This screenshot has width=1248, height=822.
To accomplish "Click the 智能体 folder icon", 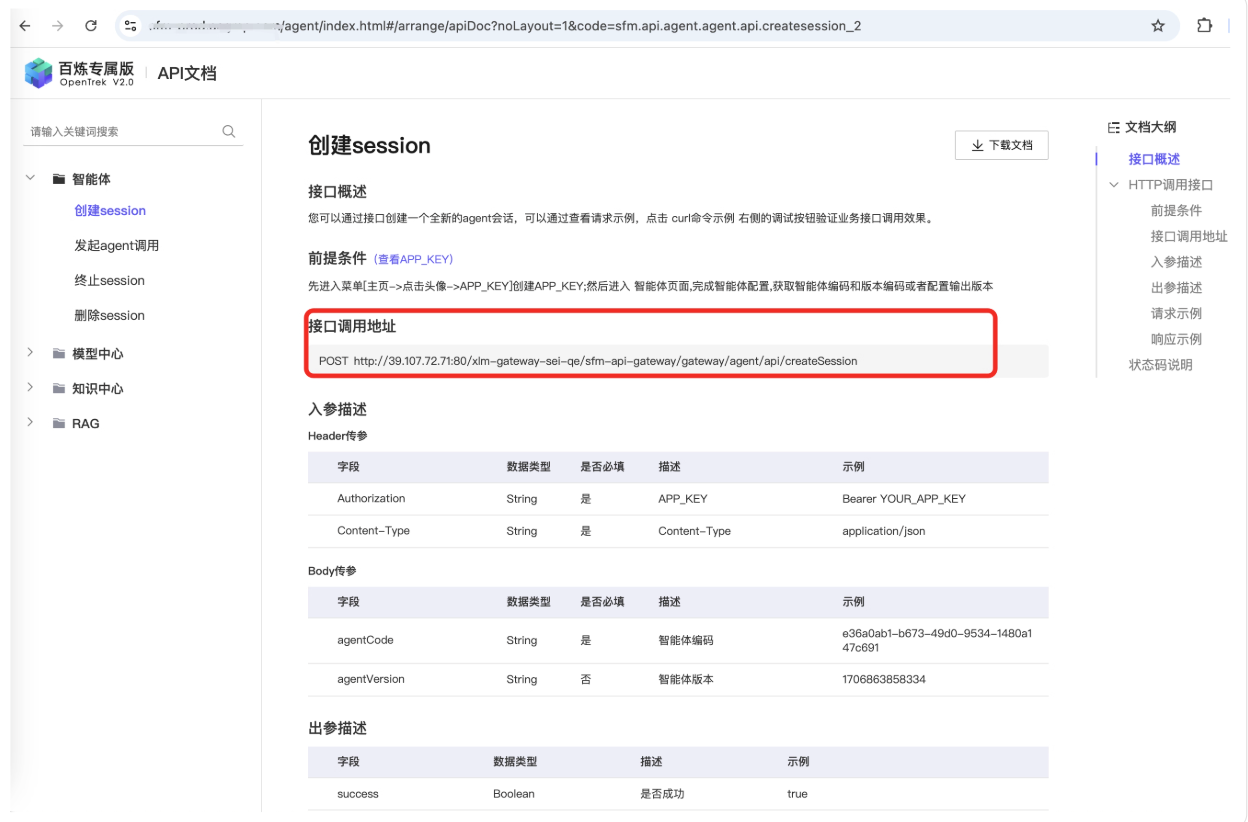I will (59, 179).
